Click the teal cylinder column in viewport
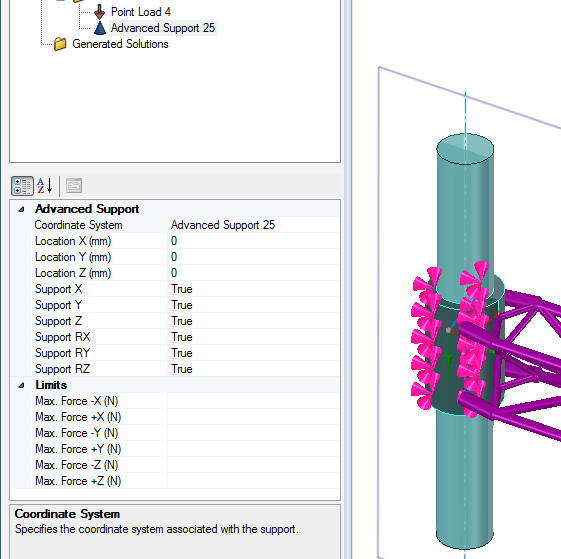This screenshot has width=561, height=559. pyautogui.click(x=465, y=222)
